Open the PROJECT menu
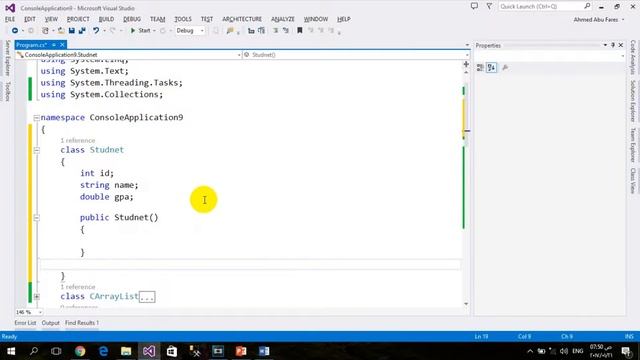 (x=78, y=19)
